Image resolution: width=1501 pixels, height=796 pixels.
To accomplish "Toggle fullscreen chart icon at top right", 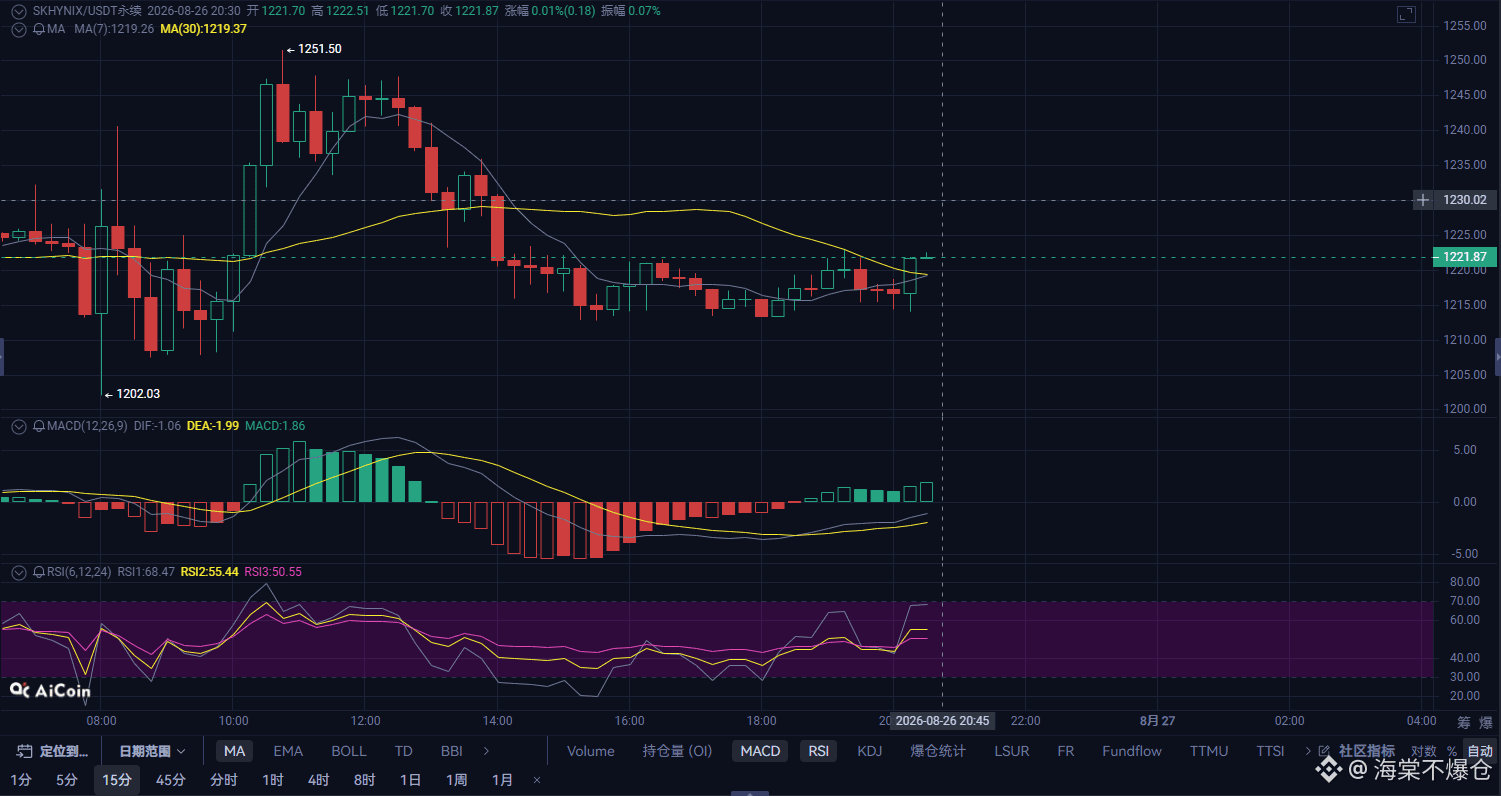I will [x=1406, y=14].
